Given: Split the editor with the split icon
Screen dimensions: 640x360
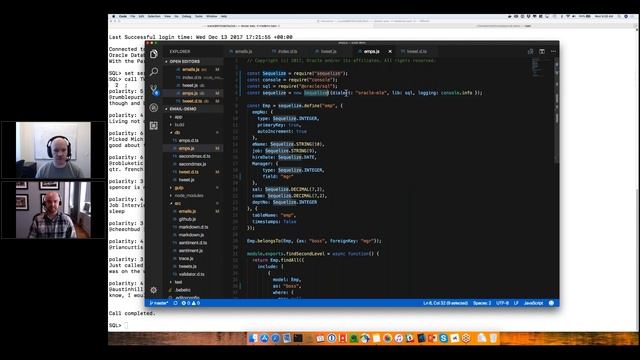Looking at the screenshot, I should (542, 51).
